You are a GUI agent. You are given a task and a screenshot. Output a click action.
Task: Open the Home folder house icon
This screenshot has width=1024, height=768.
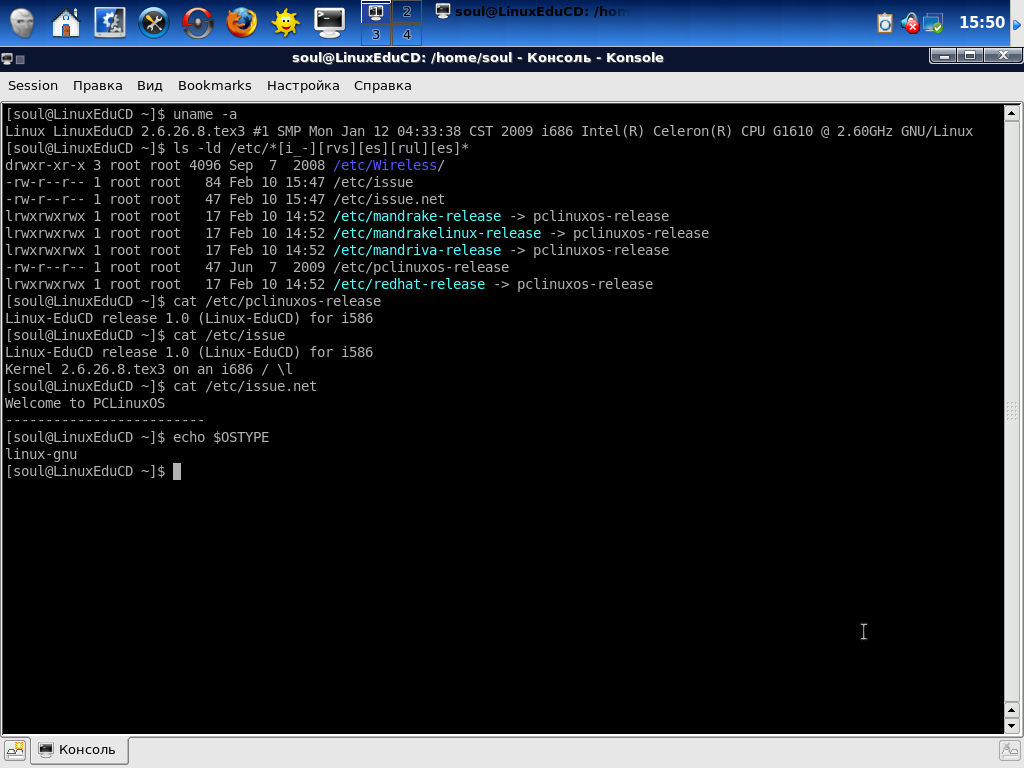tap(66, 22)
